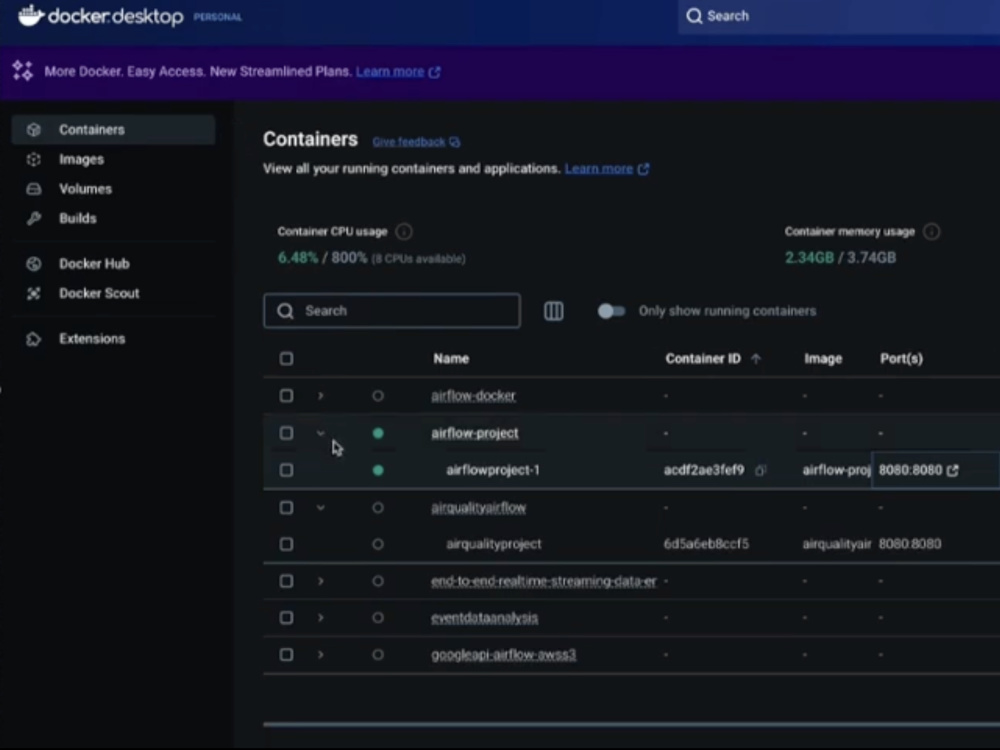This screenshot has width=1000, height=750.
Task: Check the select-all checkbox in table header
Action: [x=286, y=358]
